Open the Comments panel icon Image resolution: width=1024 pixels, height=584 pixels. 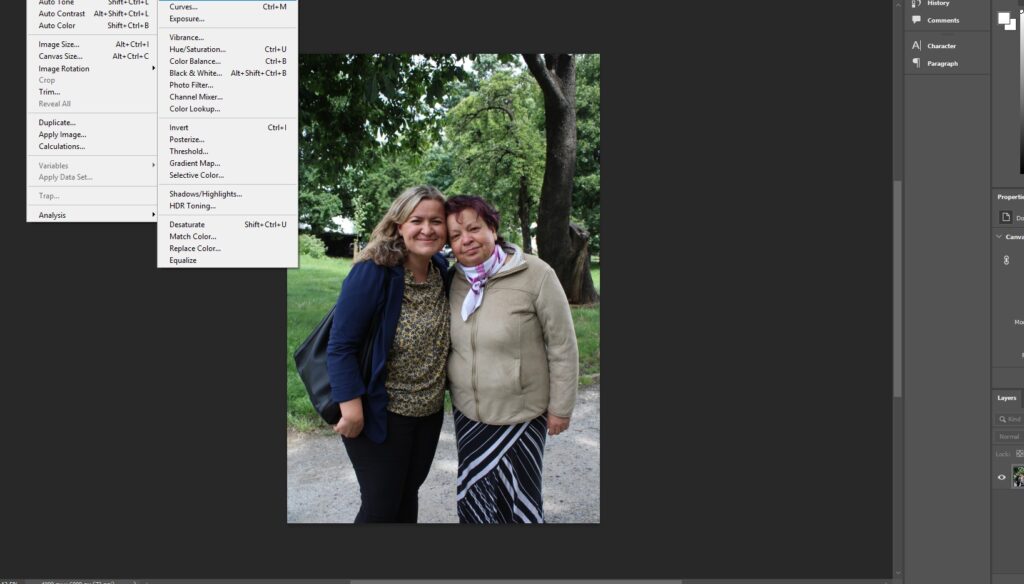[916, 20]
